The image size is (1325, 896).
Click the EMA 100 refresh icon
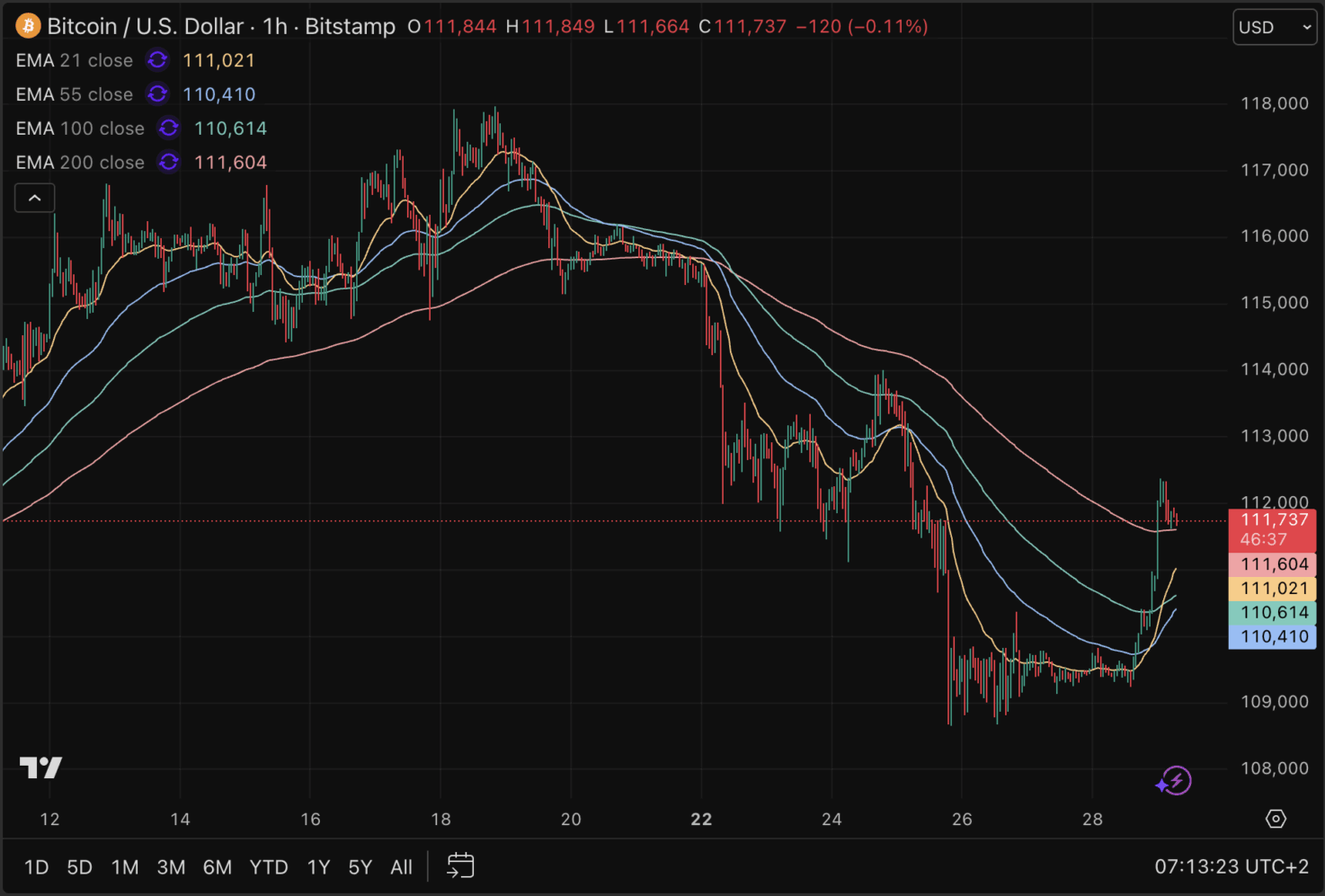point(169,129)
